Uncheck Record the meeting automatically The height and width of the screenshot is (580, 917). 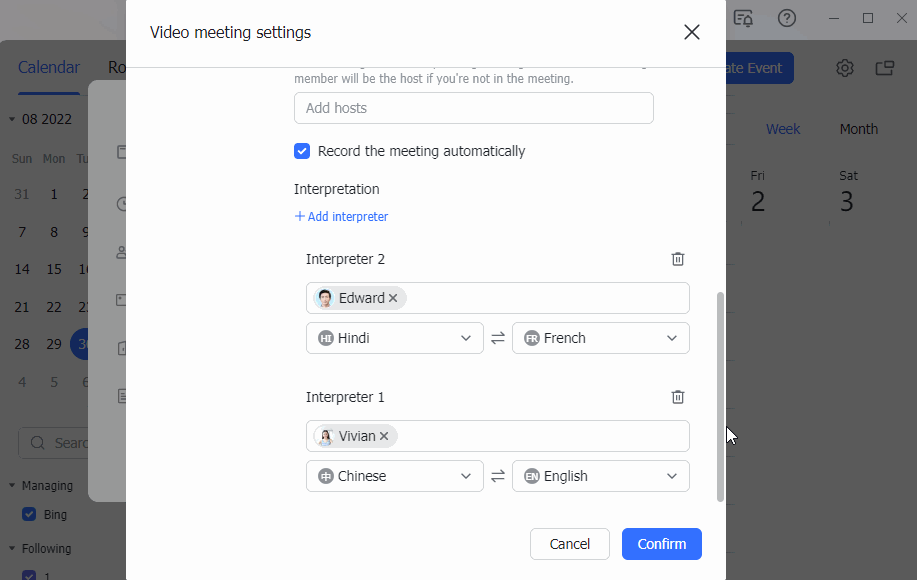(302, 151)
